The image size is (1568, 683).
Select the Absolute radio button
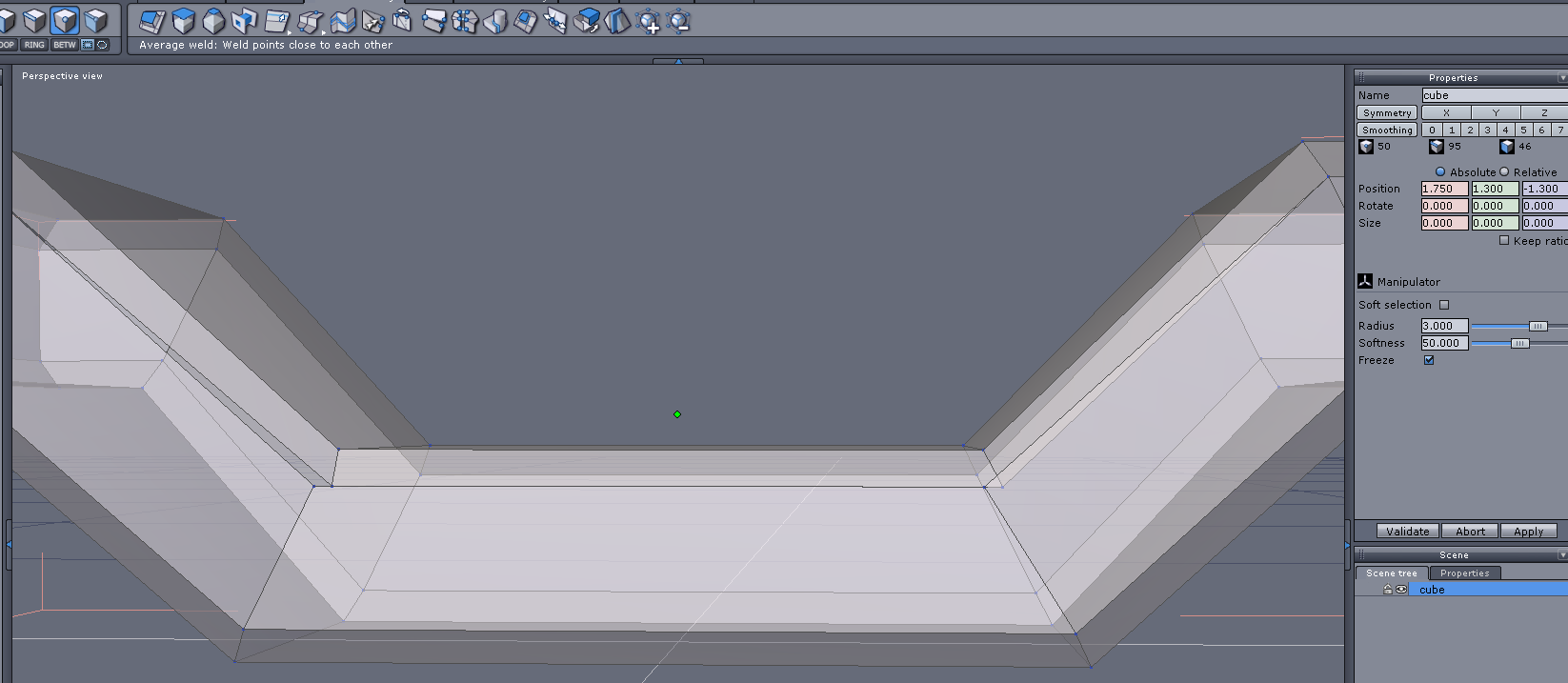pyautogui.click(x=1440, y=171)
